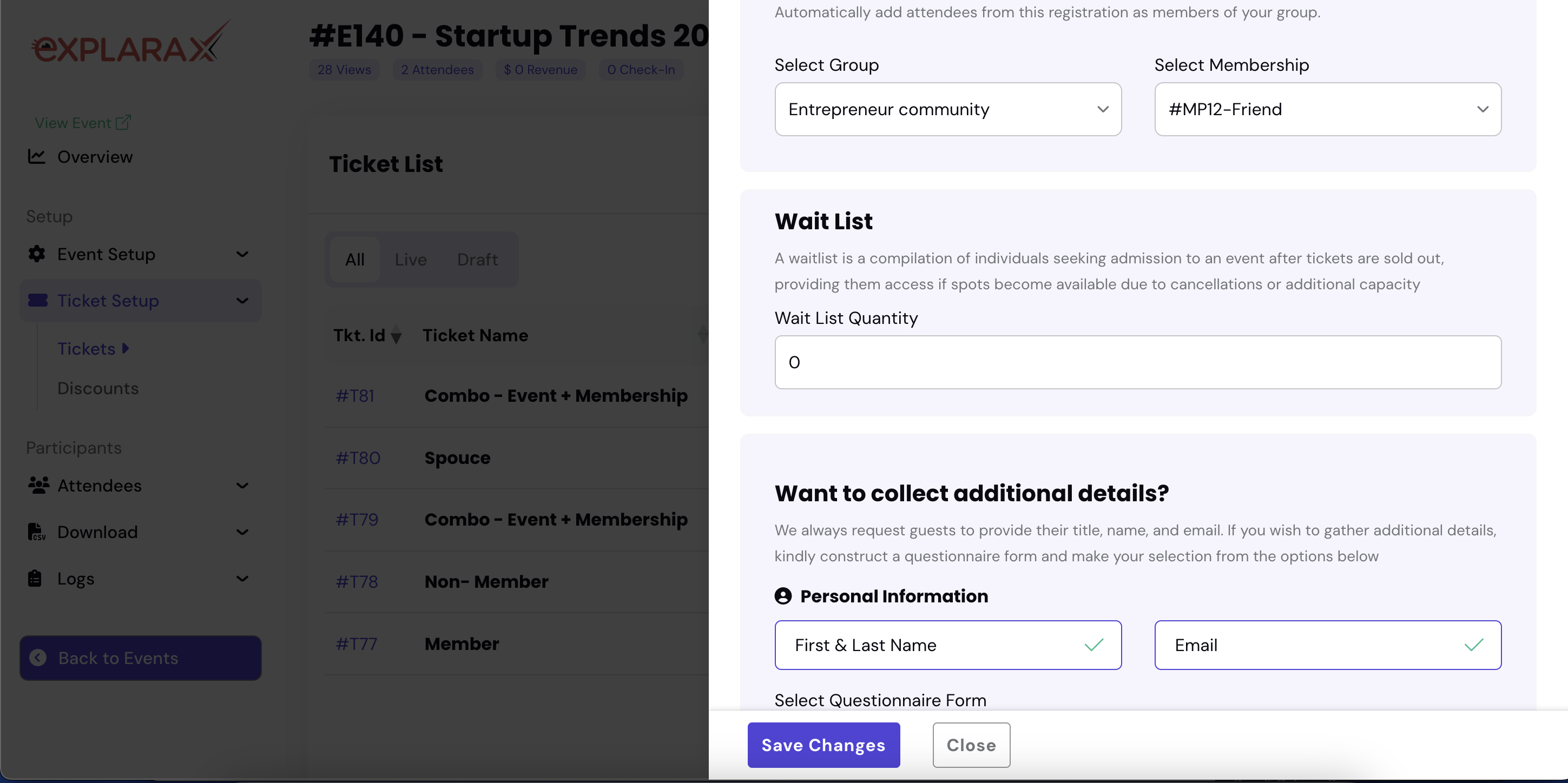The height and width of the screenshot is (783, 1568).
Task: Click the Back to Events arrow icon
Action: coord(38,658)
